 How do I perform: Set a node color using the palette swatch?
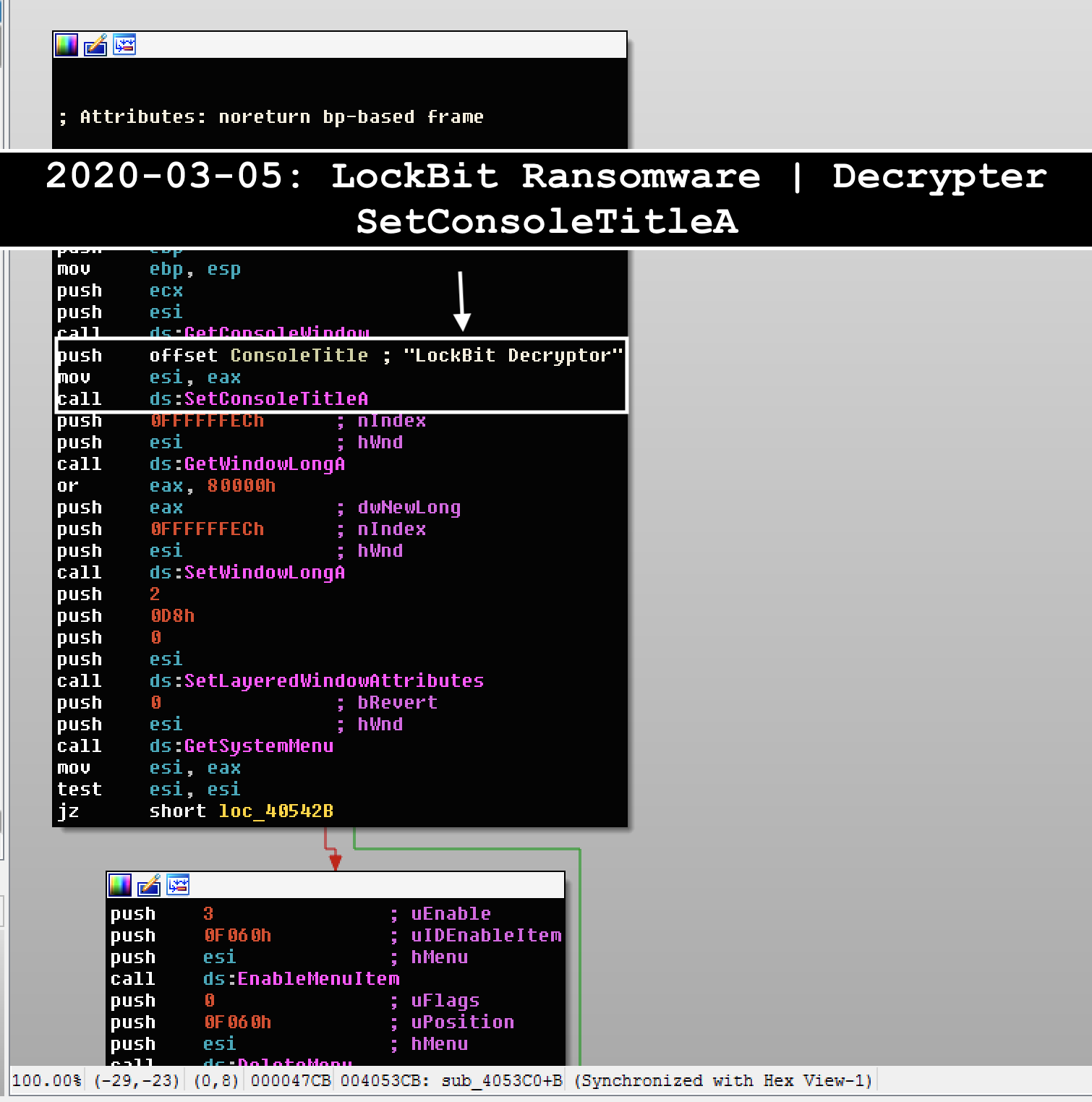[66, 45]
